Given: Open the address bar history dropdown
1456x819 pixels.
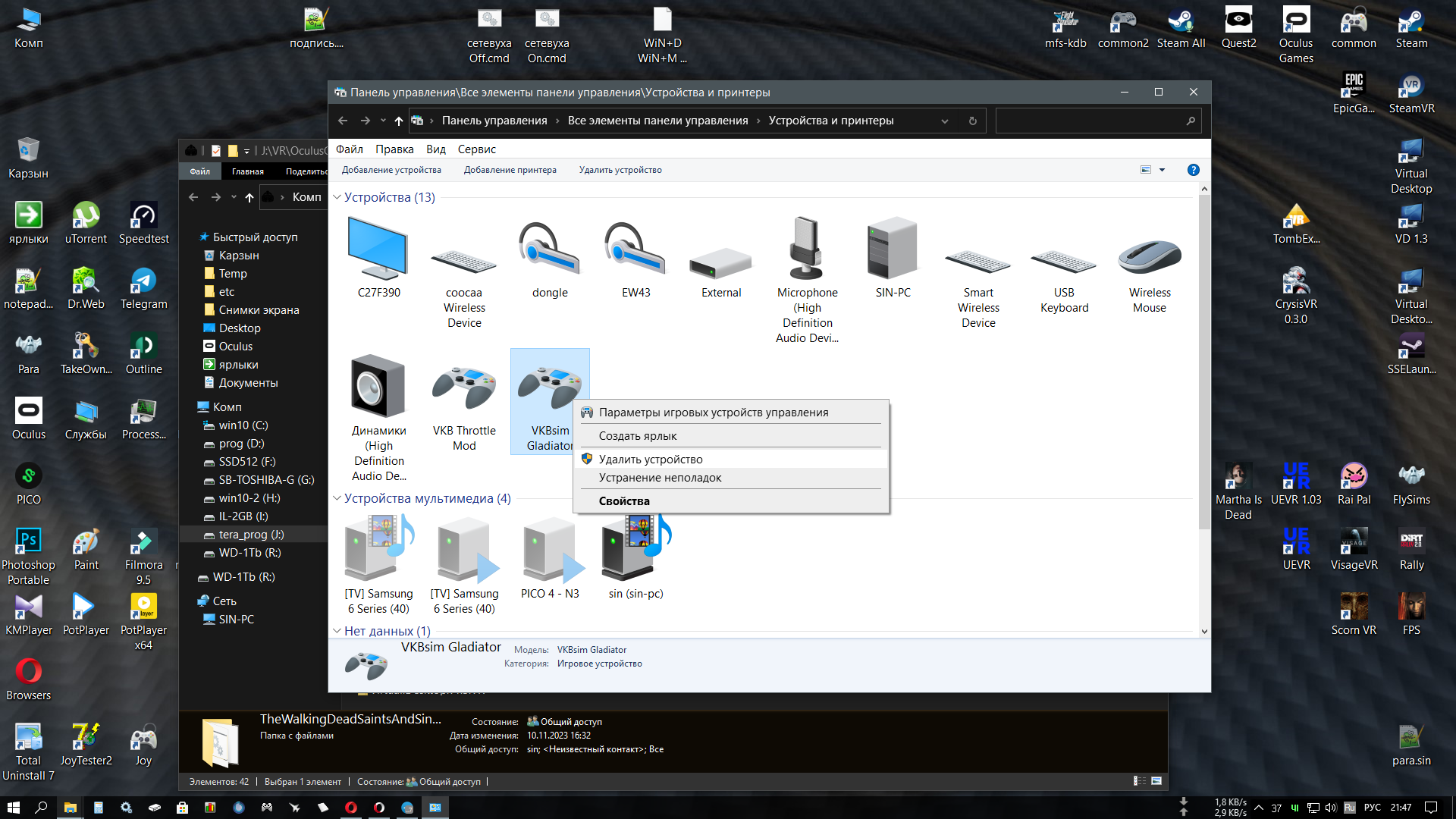Looking at the screenshot, I should point(945,121).
